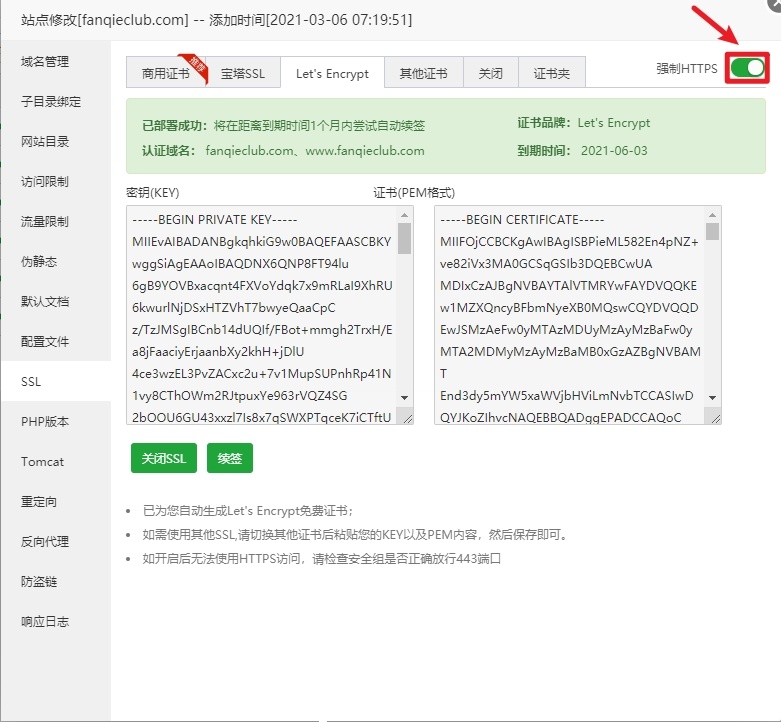Toggle the 强制HTTPS switch

point(747,68)
